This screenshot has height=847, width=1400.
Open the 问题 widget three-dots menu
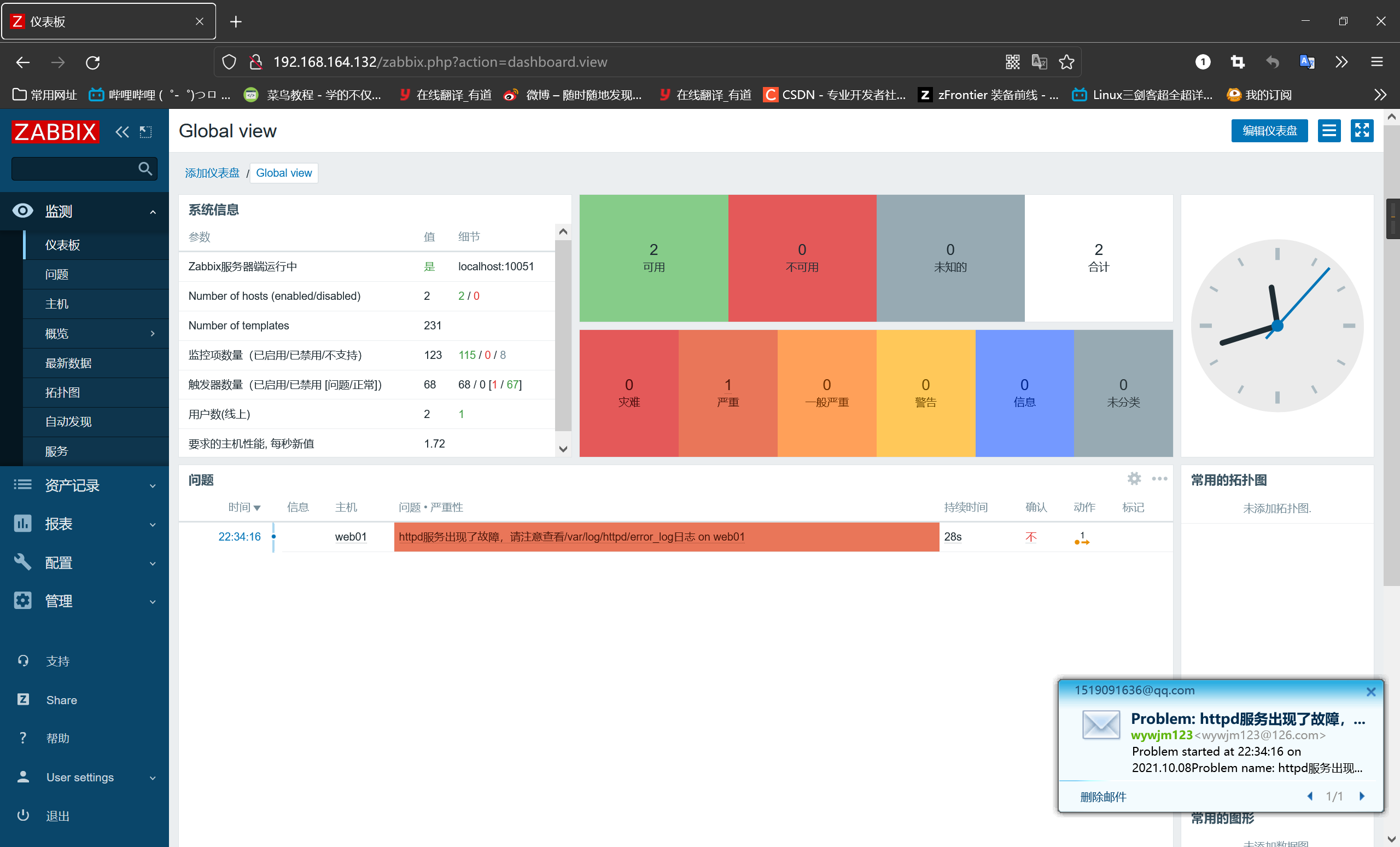tap(1159, 479)
